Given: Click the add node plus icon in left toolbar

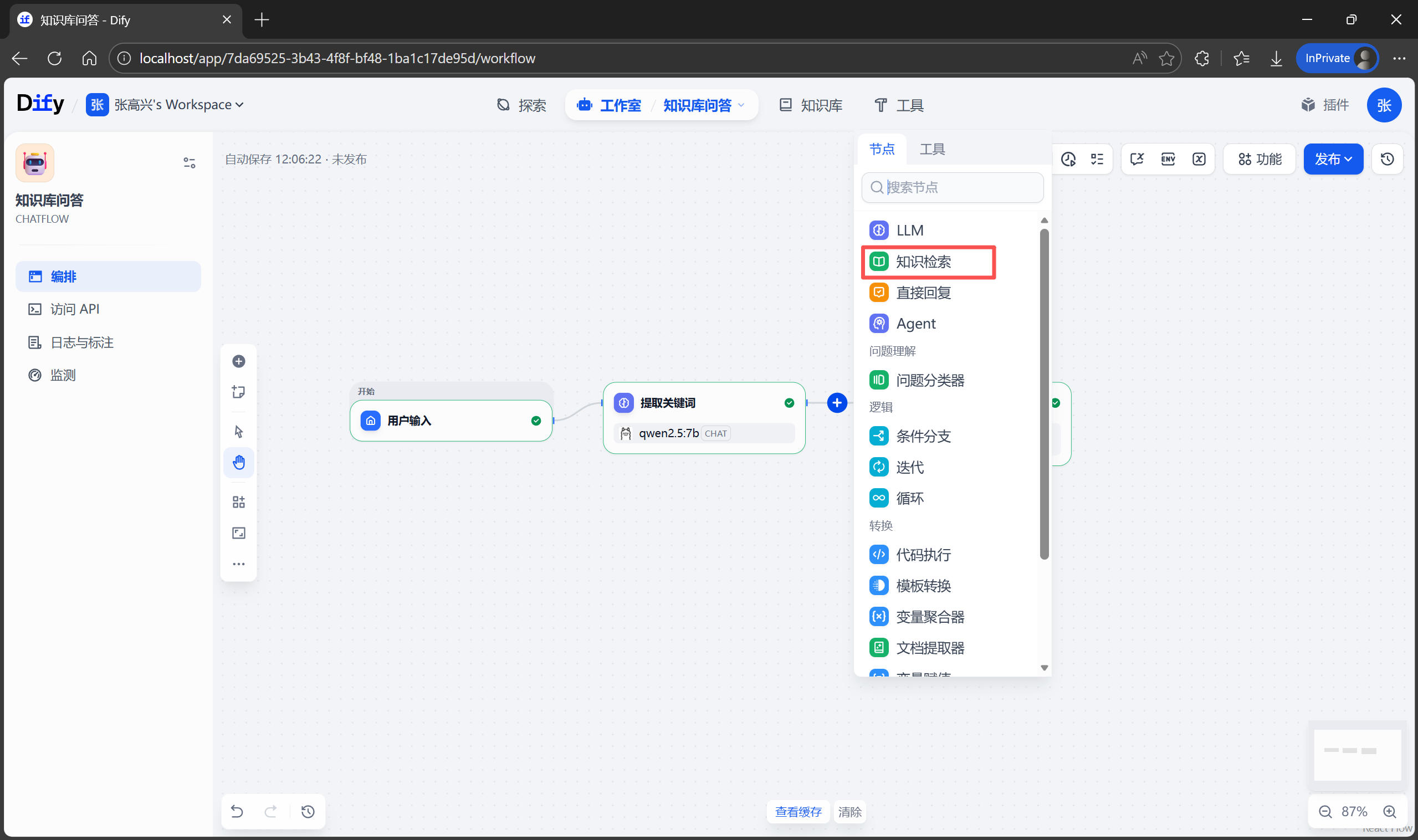Looking at the screenshot, I should click(x=238, y=361).
